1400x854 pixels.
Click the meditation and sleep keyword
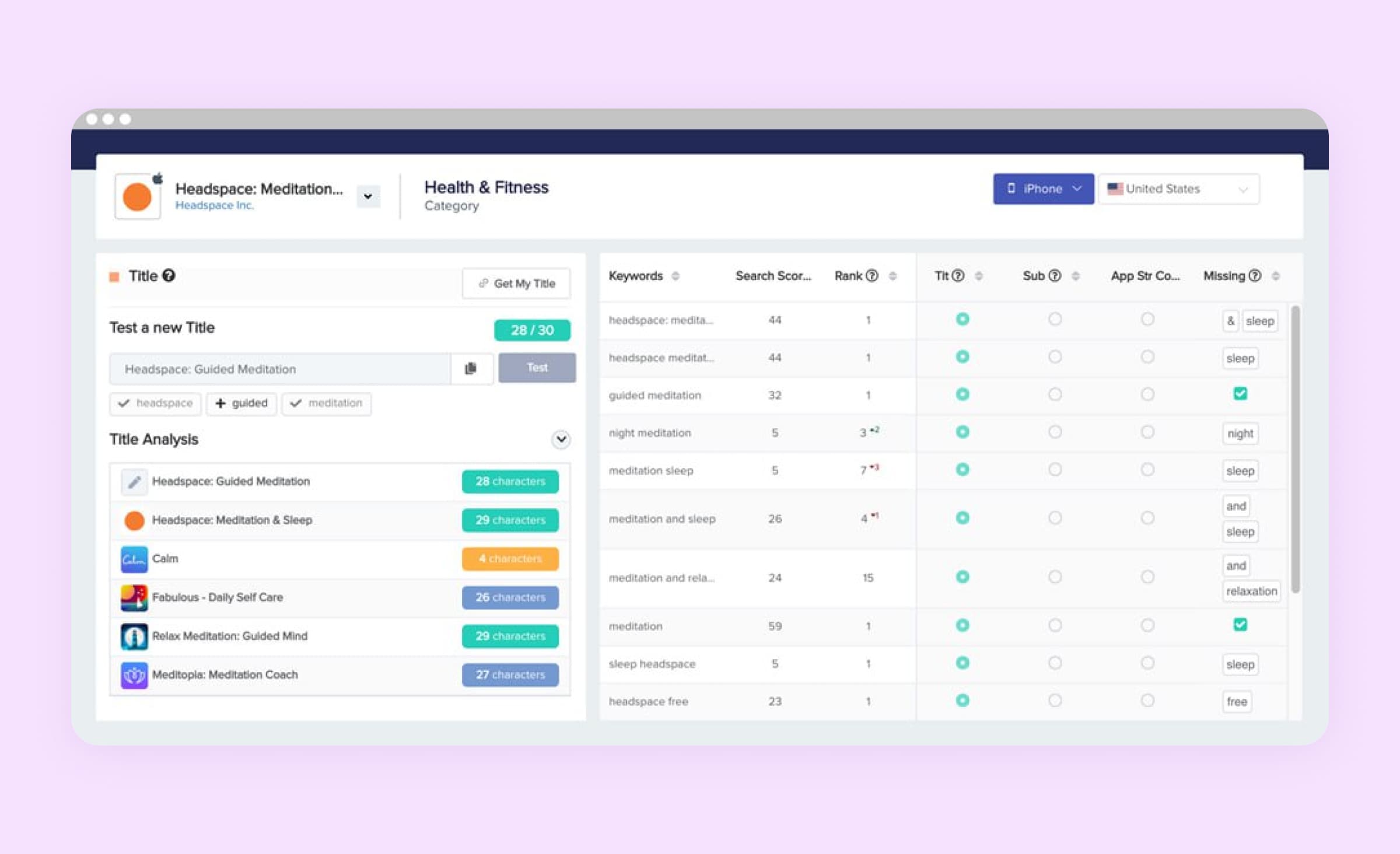662,519
